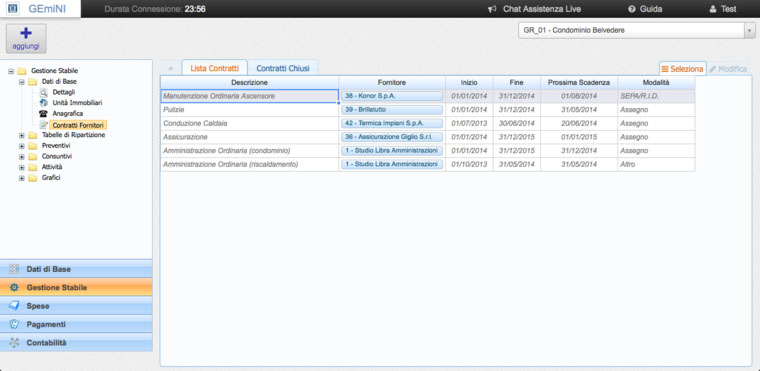
Task: Select the Amministrazione Ordinaria (riscaldamento) cell
Action: click(250, 164)
